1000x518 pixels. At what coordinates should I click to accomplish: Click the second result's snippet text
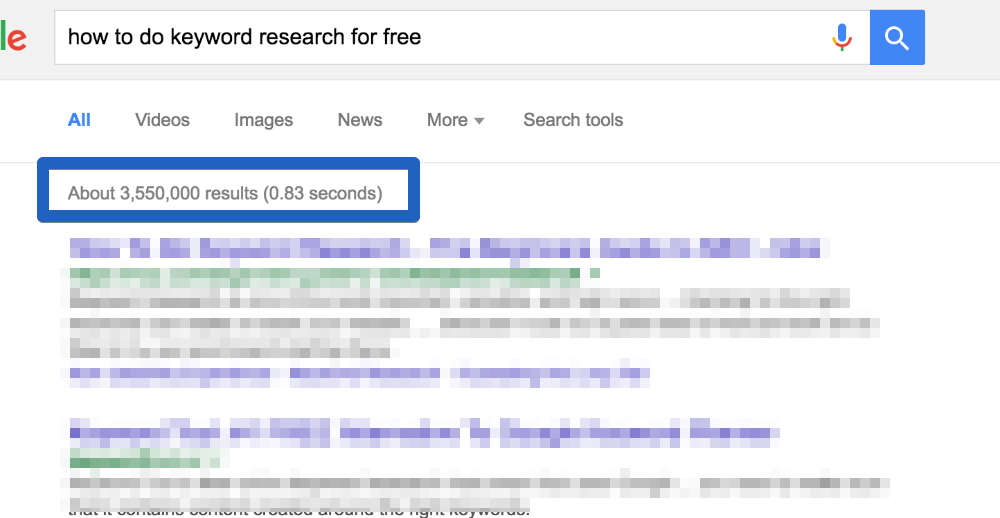478,494
